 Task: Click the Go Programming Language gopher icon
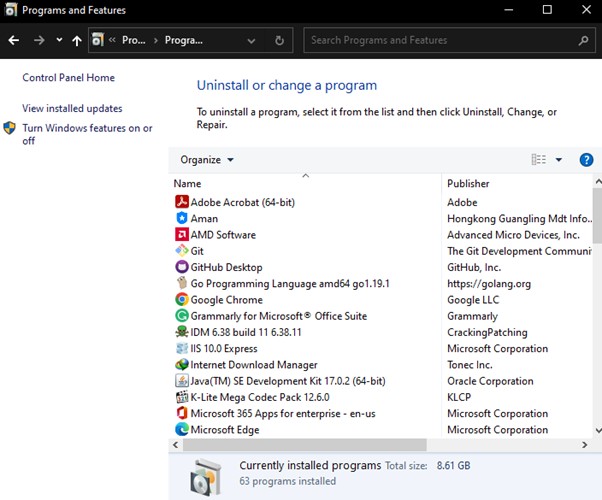pyautogui.click(x=182, y=283)
